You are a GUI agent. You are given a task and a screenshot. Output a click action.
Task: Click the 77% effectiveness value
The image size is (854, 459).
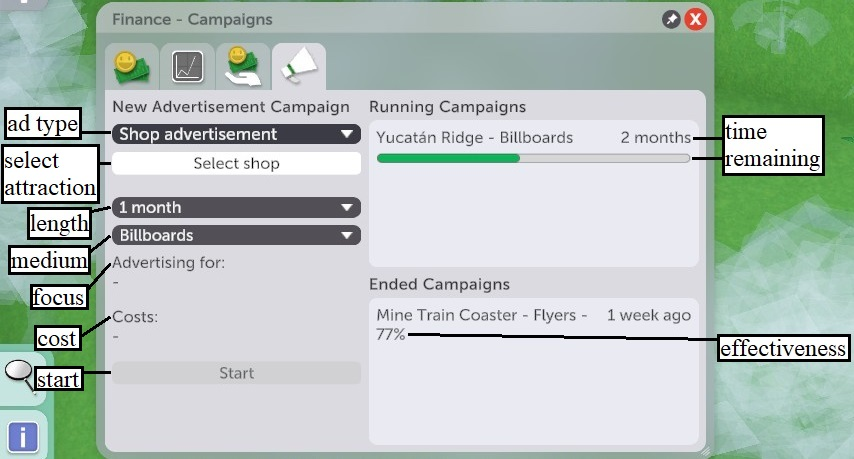click(x=391, y=335)
